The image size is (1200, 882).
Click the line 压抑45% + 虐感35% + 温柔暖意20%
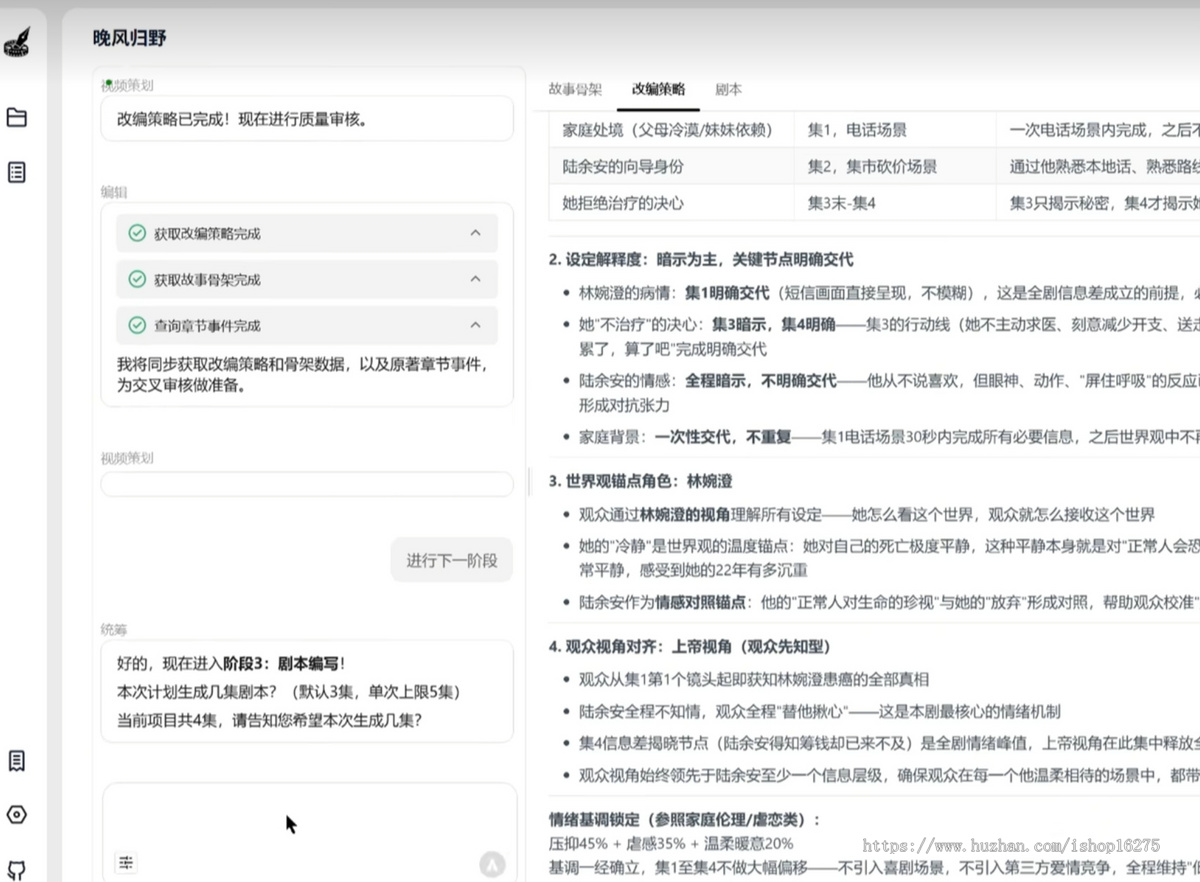coord(671,843)
